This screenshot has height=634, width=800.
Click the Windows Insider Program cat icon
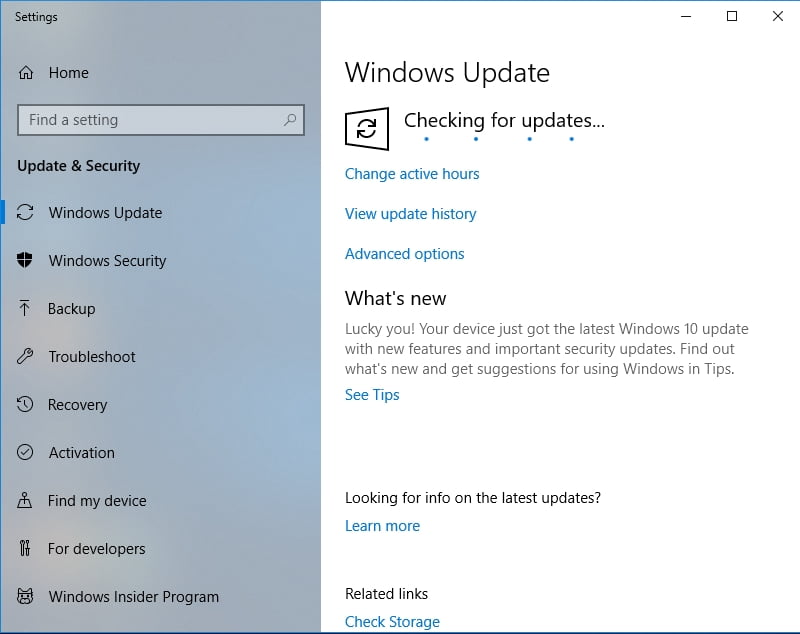pyautogui.click(x=25, y=596)
